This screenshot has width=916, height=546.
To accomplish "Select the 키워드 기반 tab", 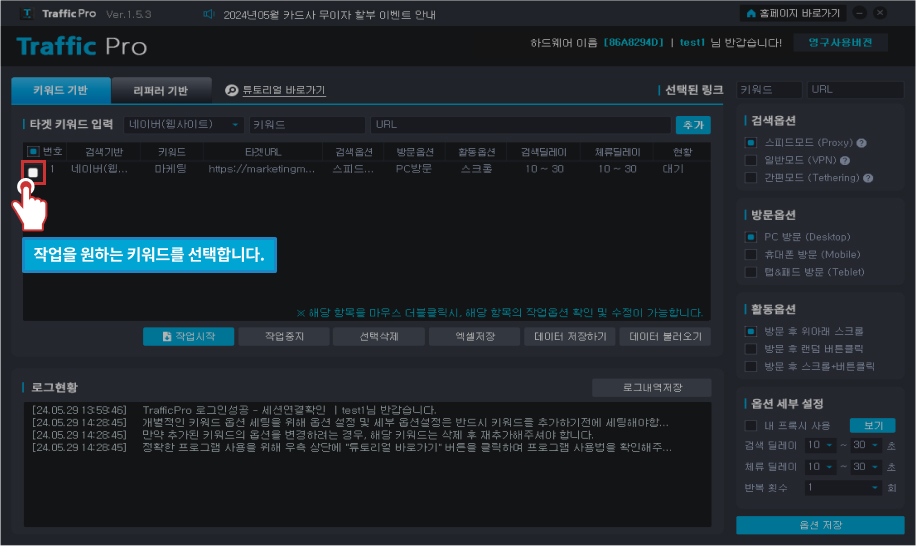I will pos(59,90).
